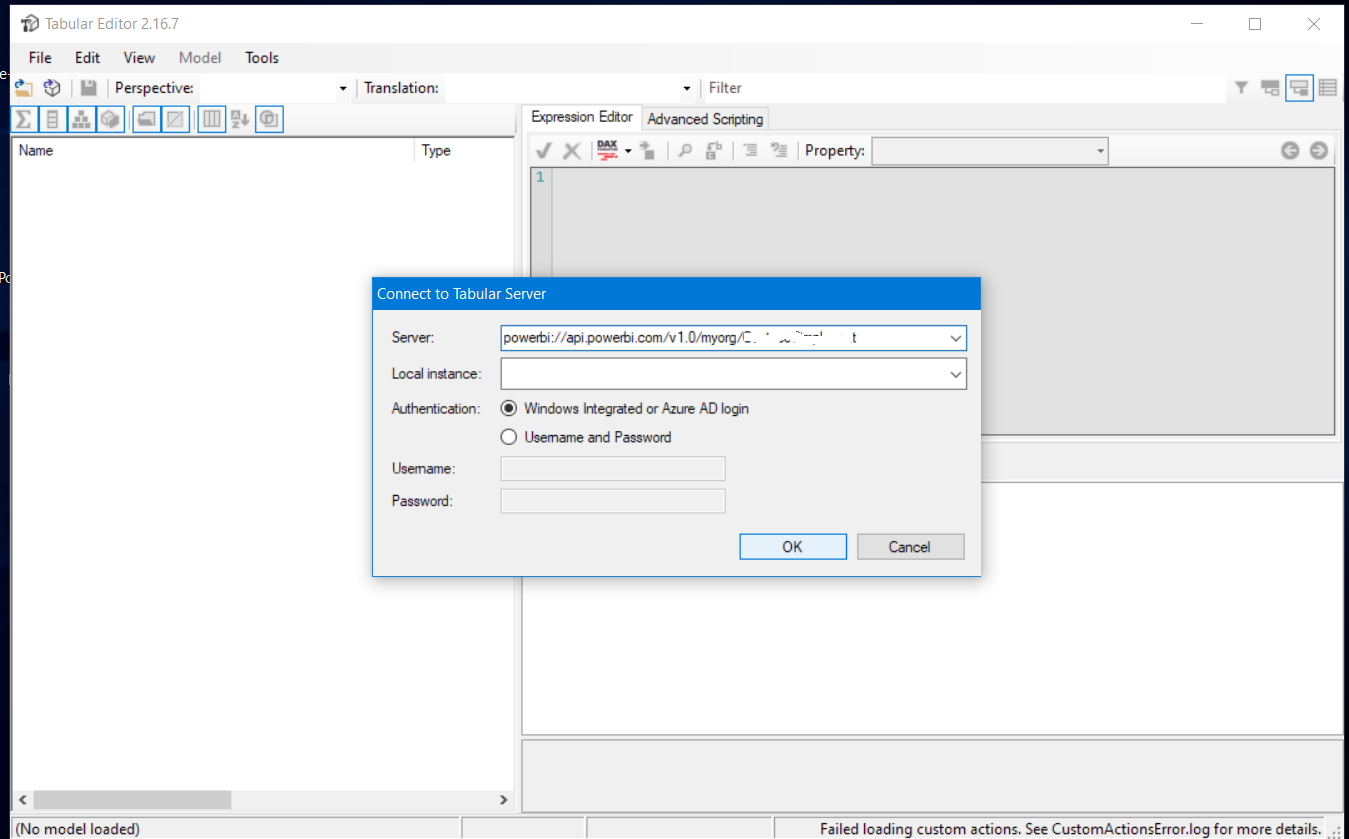
Task: Click the Open model from file icon
Action: coord(23,88)
